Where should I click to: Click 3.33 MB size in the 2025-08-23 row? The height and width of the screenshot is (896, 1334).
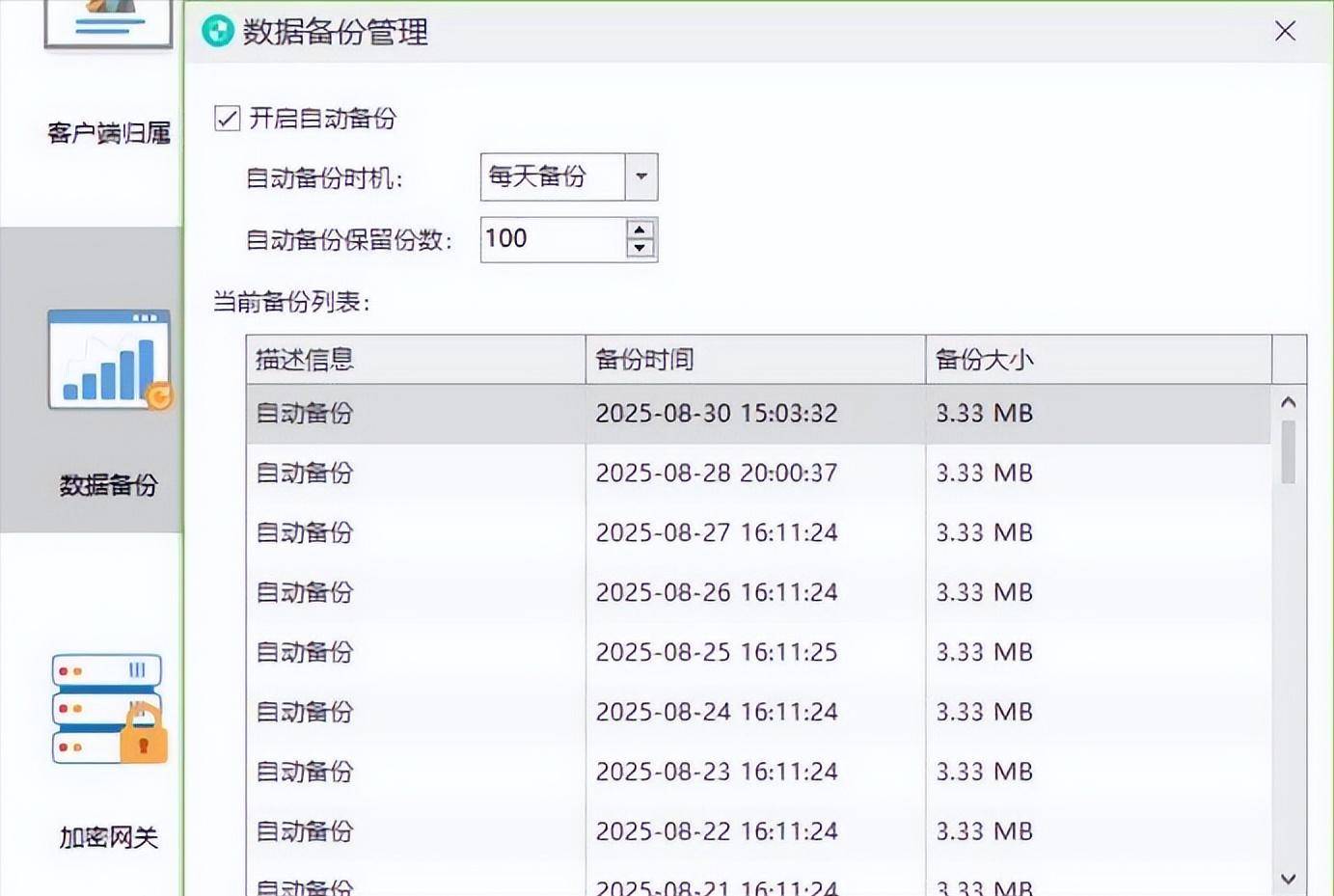click(x=984, y=773)
